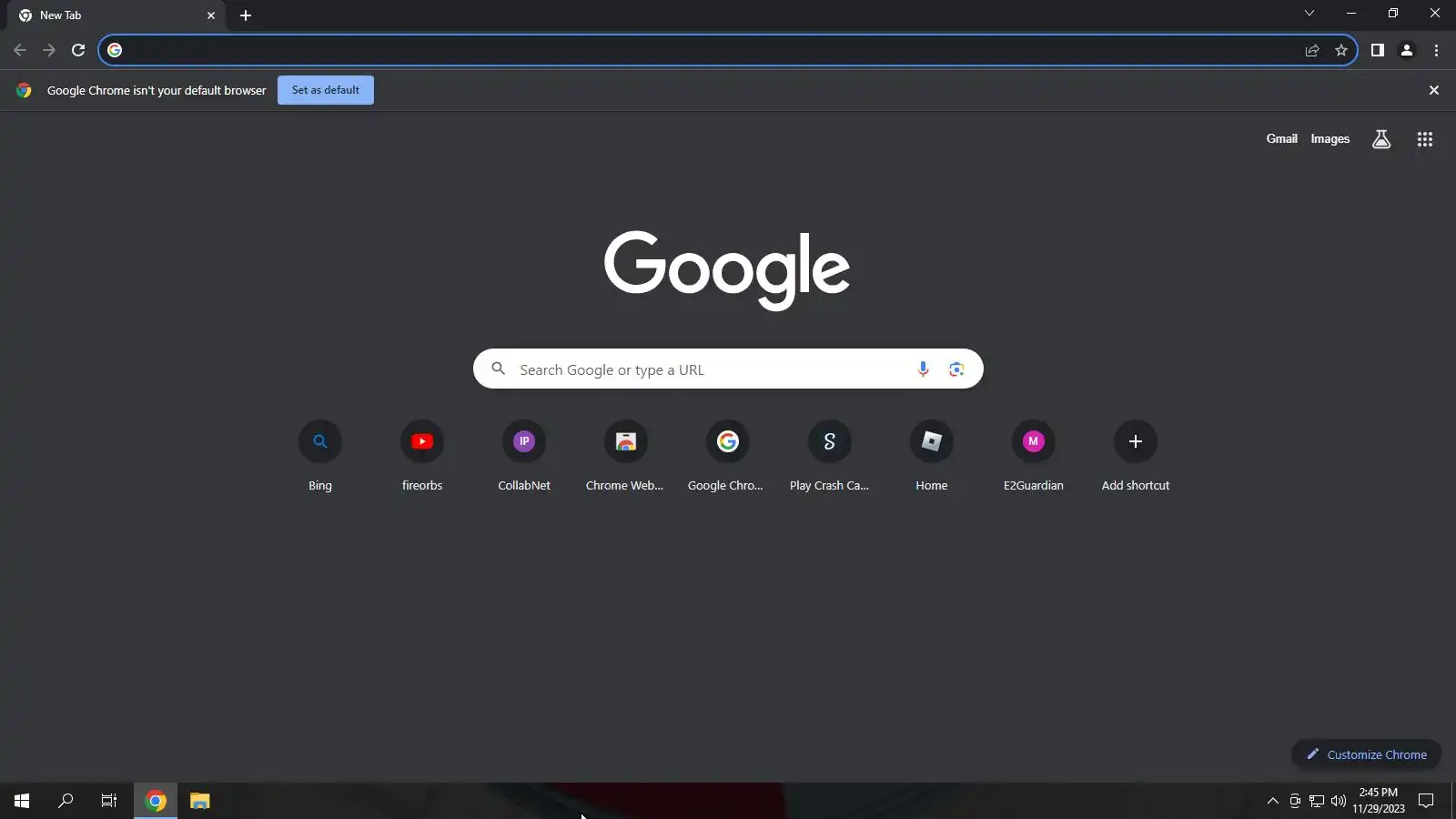The width and height of the screenshot is (1456, 819).
Task: Reload the page with the refresh icon
Action: click(78, 50)
